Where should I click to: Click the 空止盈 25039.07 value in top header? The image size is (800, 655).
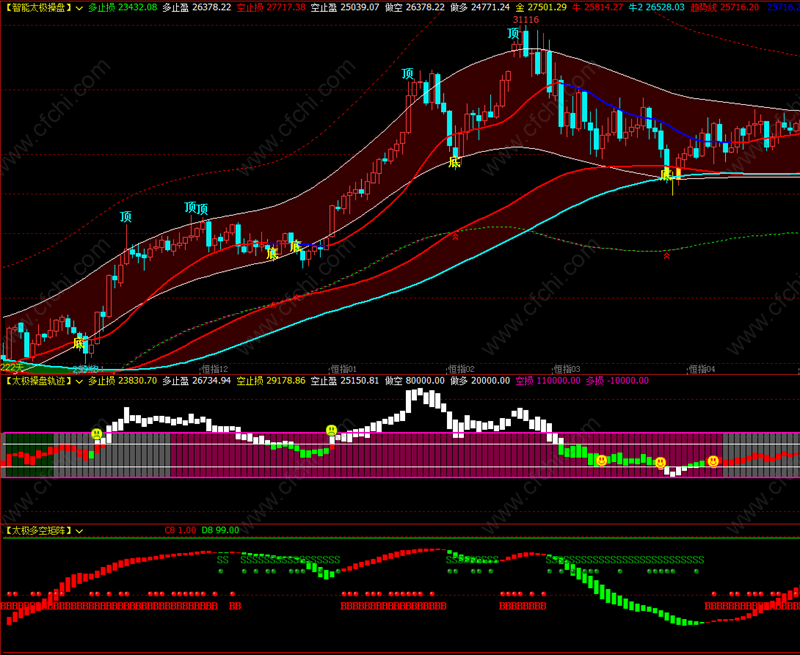pos(345,8)
